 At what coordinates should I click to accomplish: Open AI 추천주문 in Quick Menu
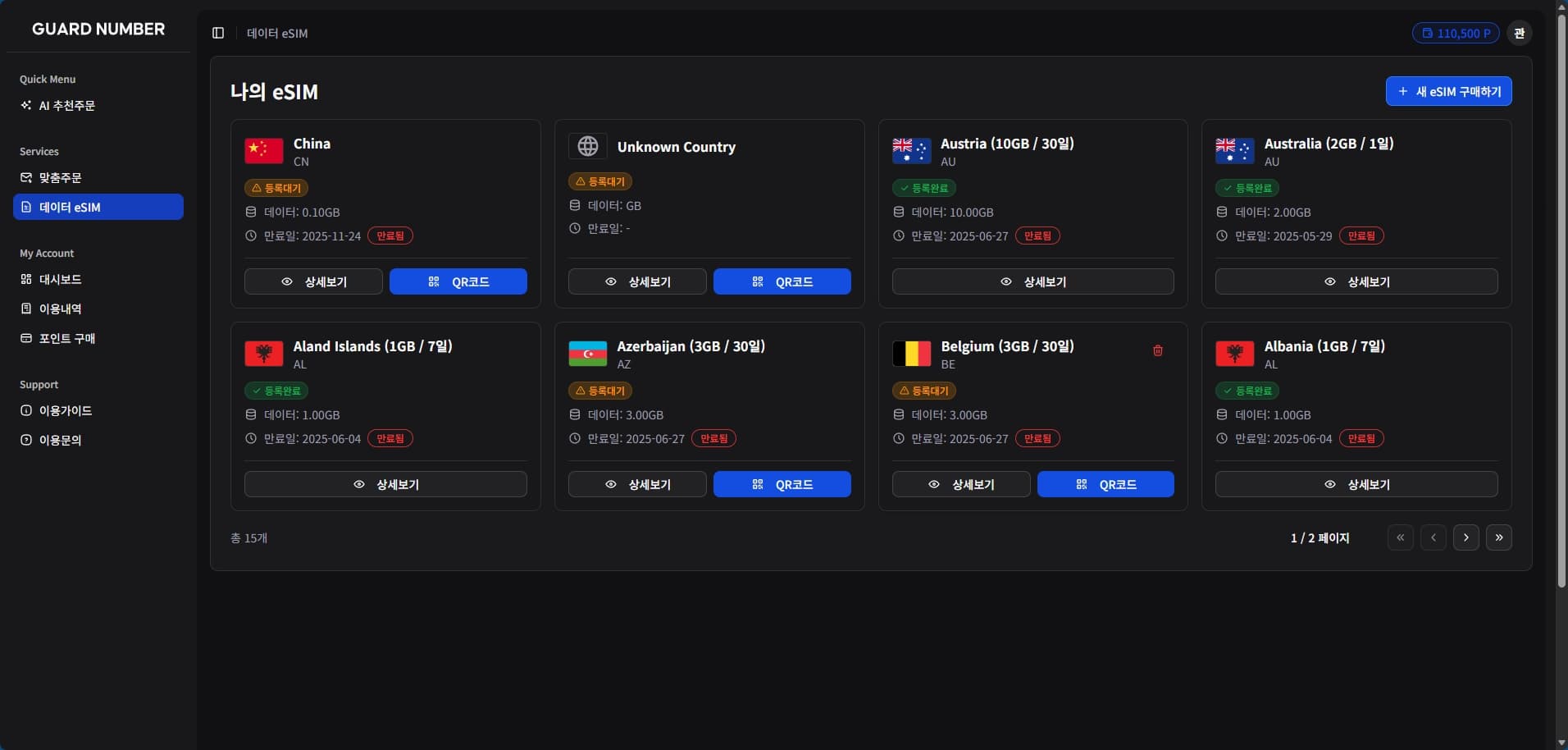pos(66,106)
